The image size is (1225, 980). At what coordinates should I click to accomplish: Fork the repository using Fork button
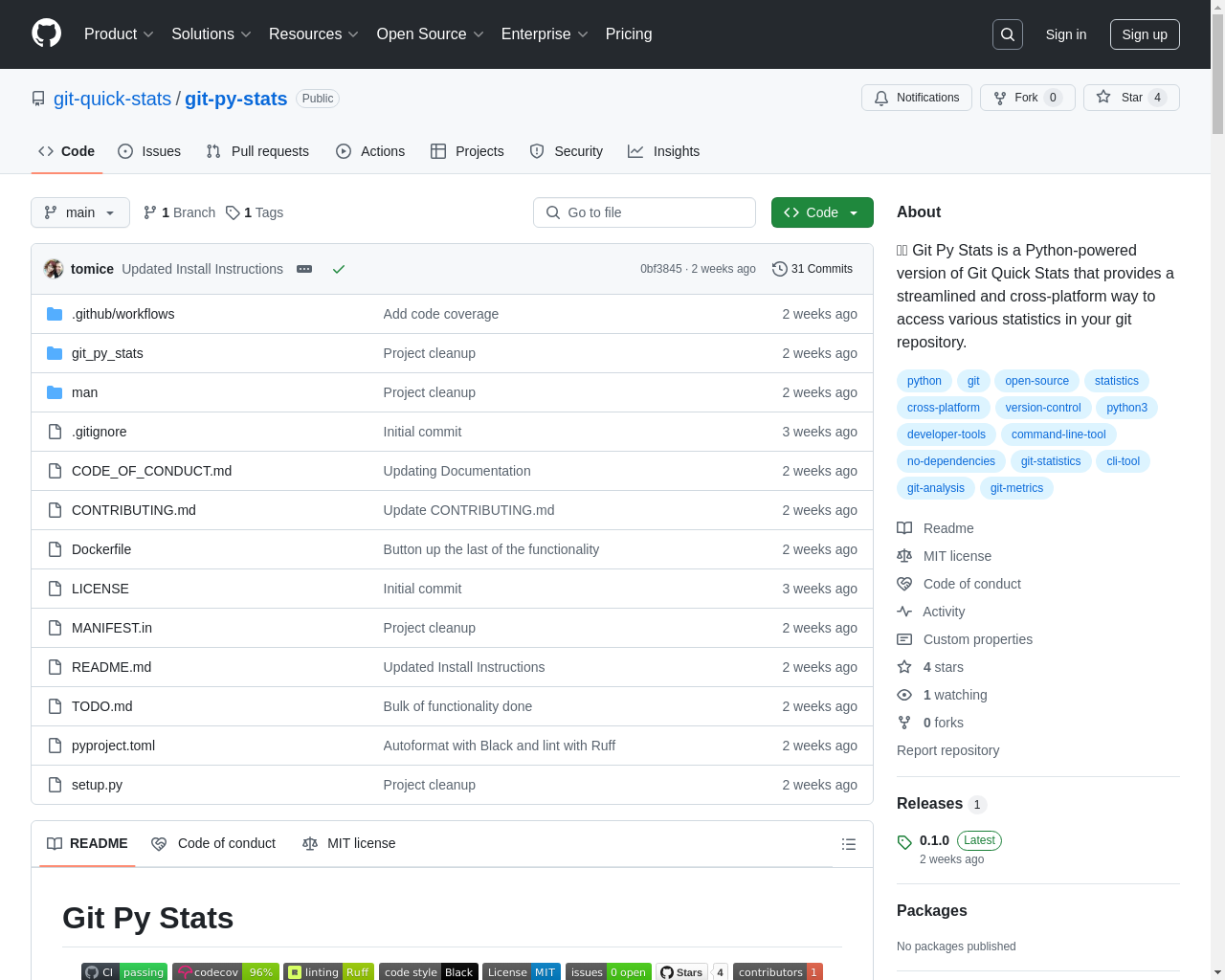[x=1027, y=98]
